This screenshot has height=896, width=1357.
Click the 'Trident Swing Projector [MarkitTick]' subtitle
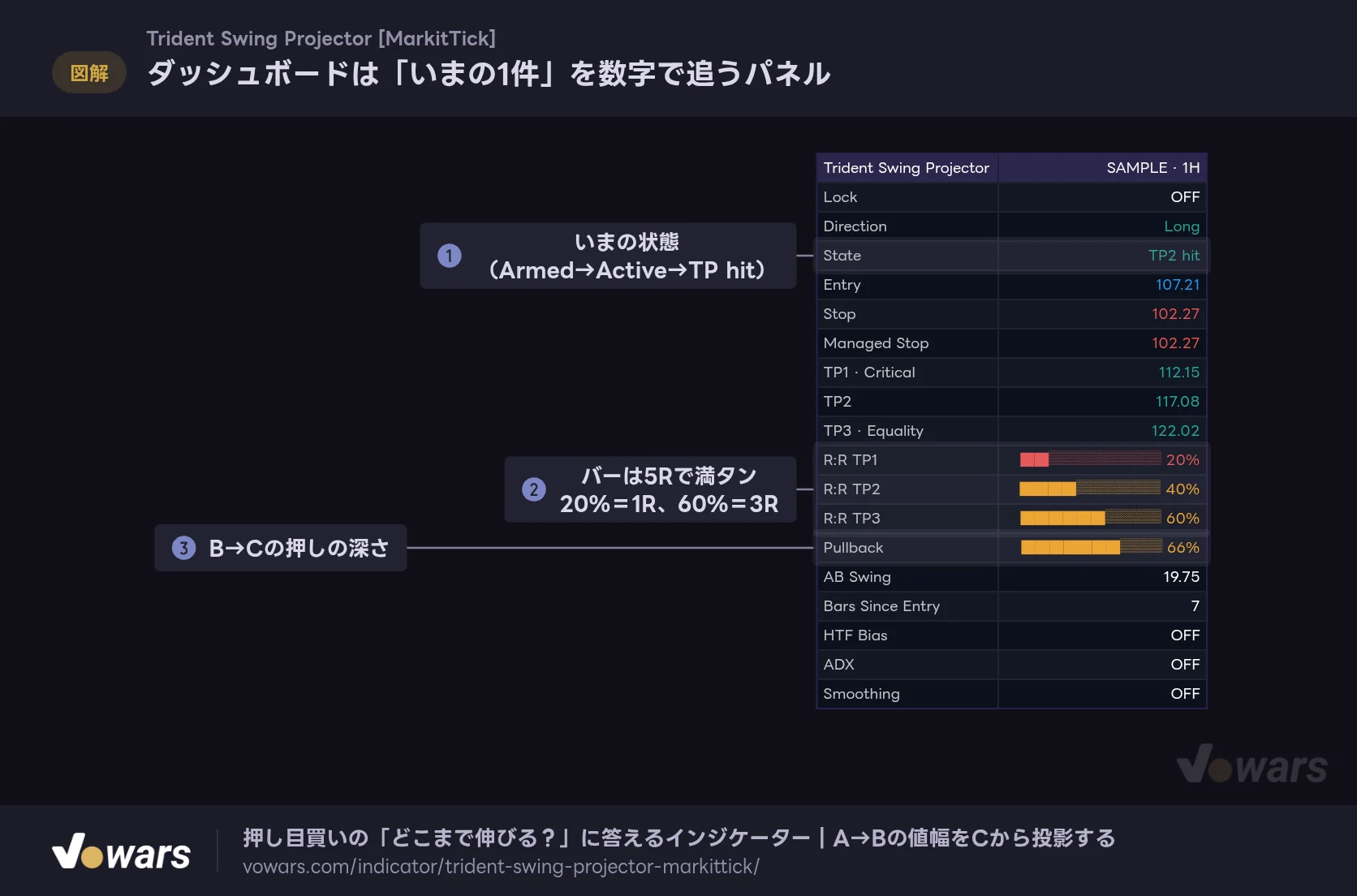[x=321, y=39]
